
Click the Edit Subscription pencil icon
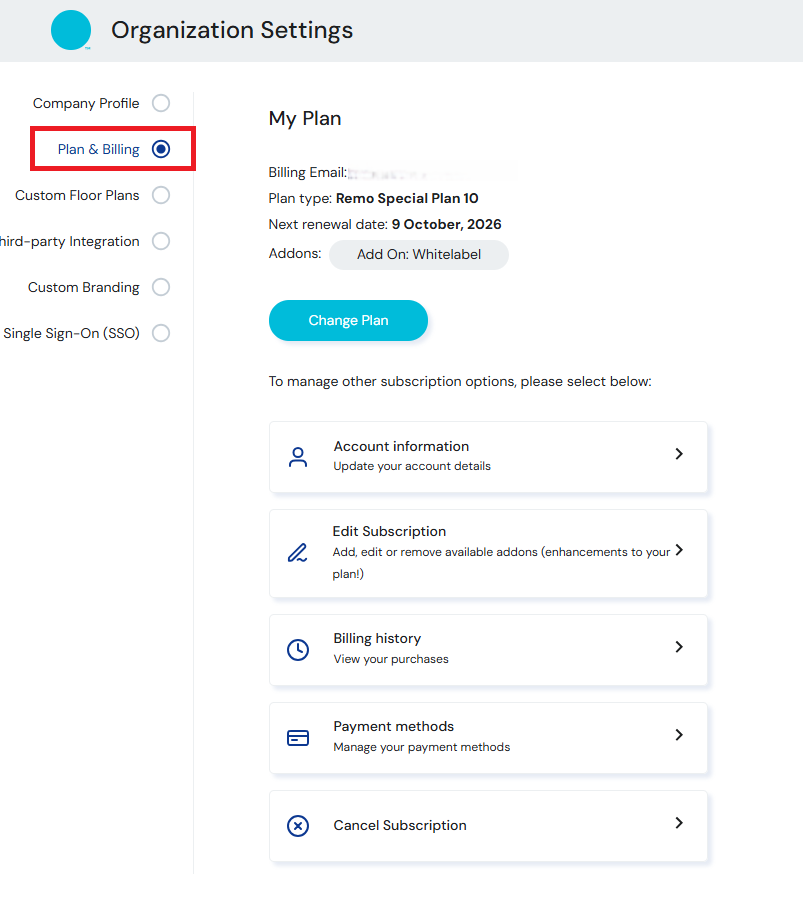pos(297,553)
